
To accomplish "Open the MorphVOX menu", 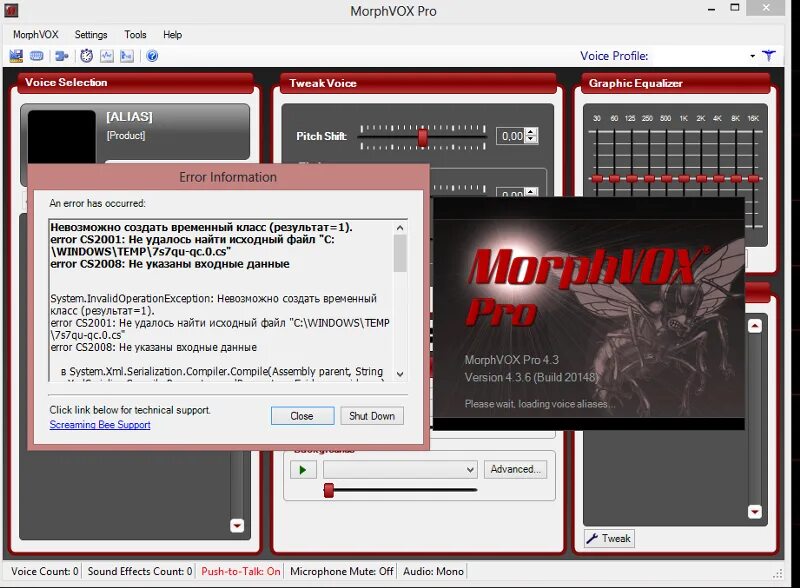I will pyautogui.click(x=36, y=35).
